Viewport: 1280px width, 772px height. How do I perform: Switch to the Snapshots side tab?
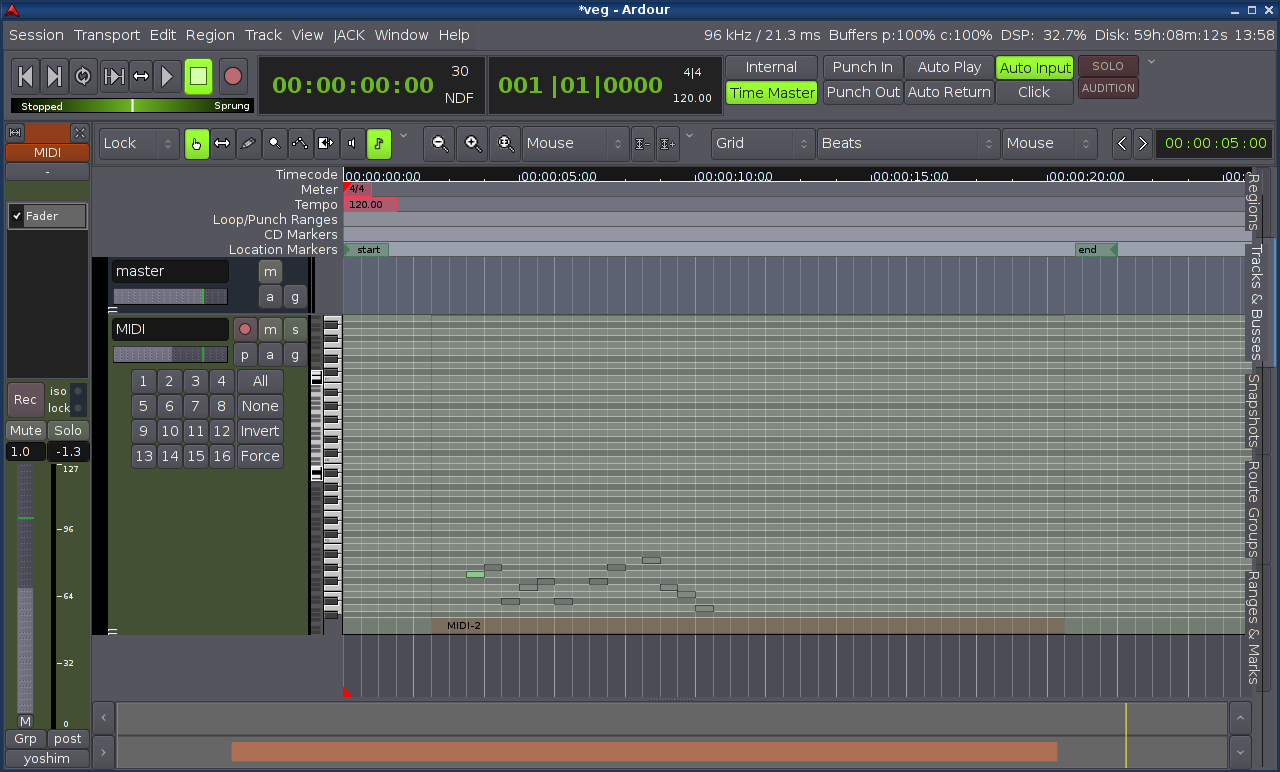pyautogui.click(x=1252, y=411)
